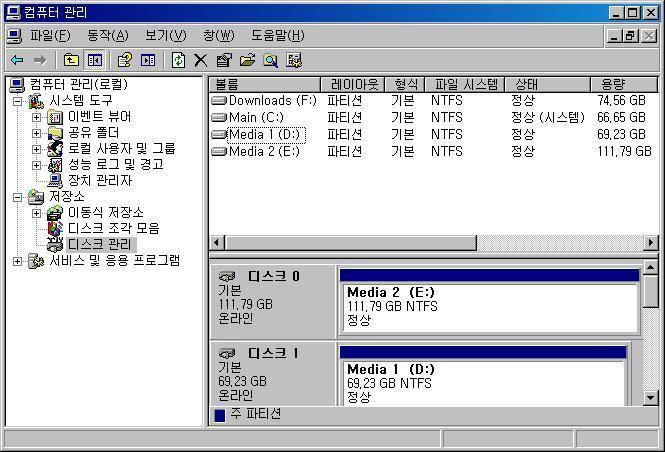Click the horizontal scrollbar left arrow
Image resolution: width=665 pixels, height=452 pixels.
217,243
